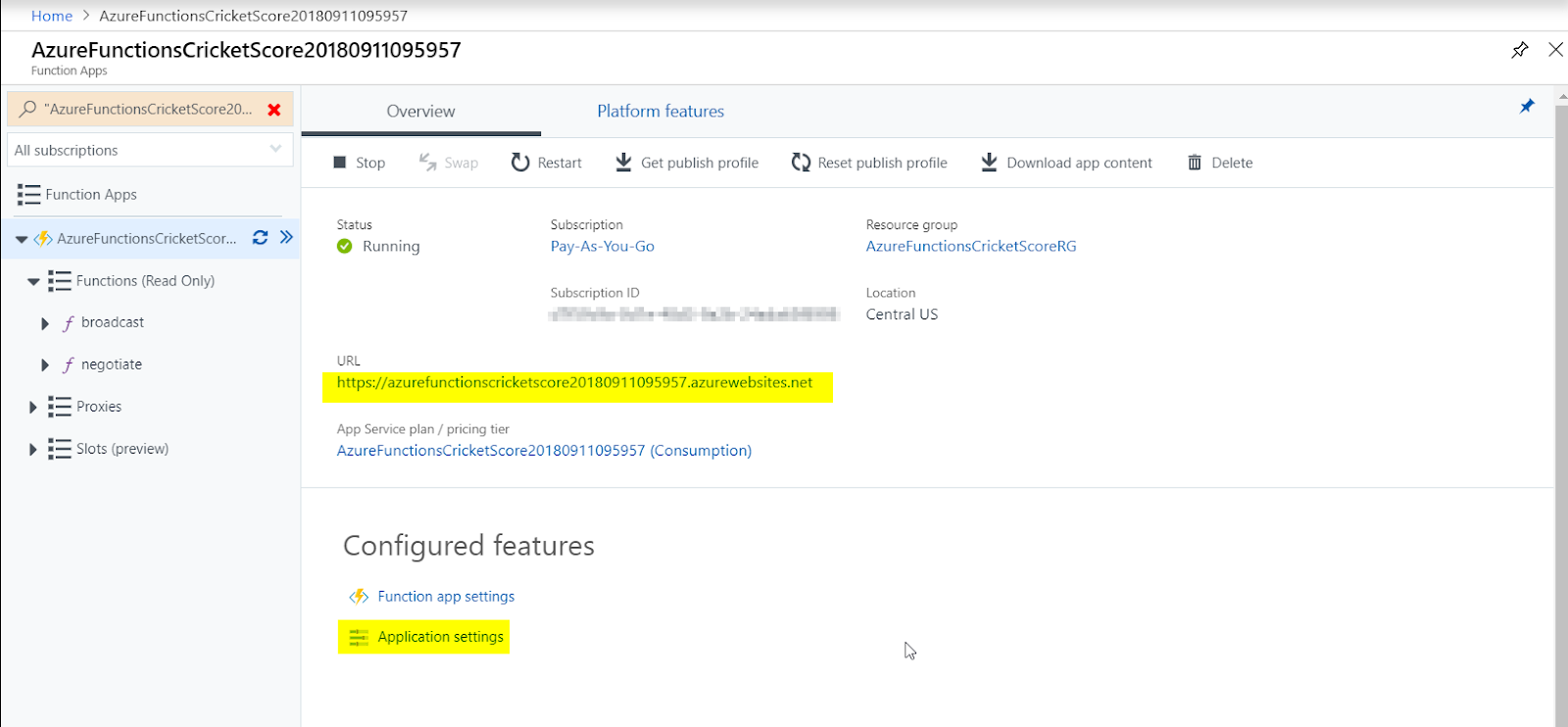The image size is (1568, 727).
Task: Click the AzureFunctionsCricketScore20180911095957 breadcrumb
Action: coord(254,16)
